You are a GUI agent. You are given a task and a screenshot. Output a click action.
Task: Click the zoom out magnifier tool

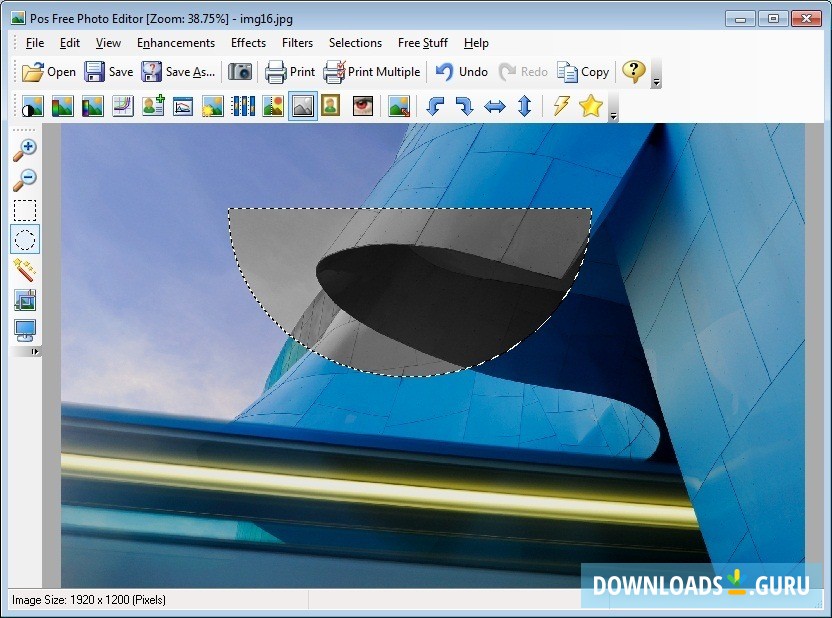(x=25, y=180)
